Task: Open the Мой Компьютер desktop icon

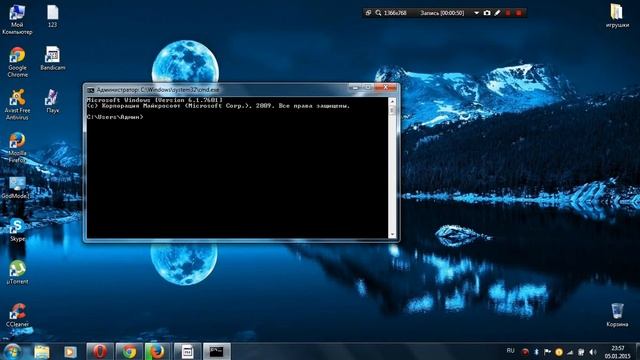Action: click(17, 19)
